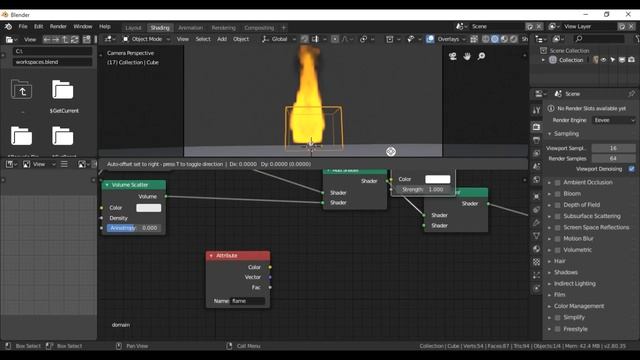Open the Object Data properties tab (triangle icon)
640x360 pixels.
point(536,236)
